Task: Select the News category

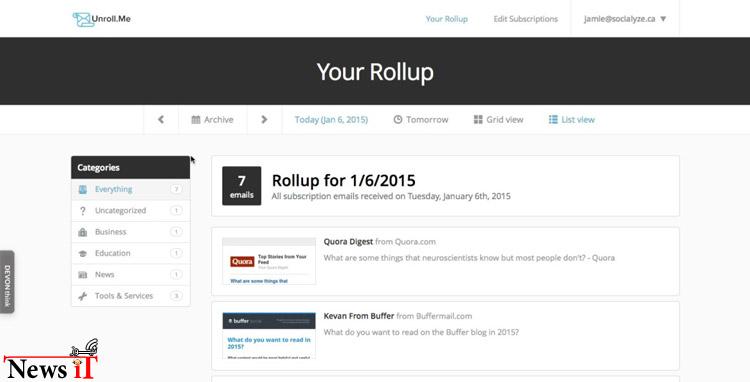Action: point(131,275)
